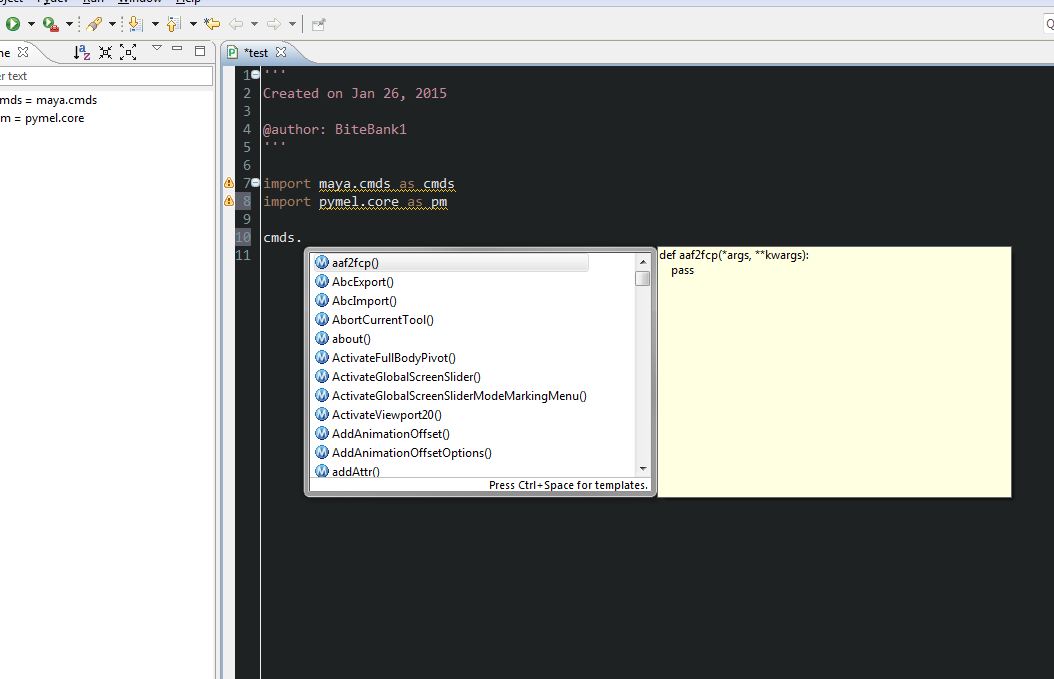Screen dimensions: 1054x679
Task: Click the Last Edit Location icon
Action: click(x=212, y=24)
